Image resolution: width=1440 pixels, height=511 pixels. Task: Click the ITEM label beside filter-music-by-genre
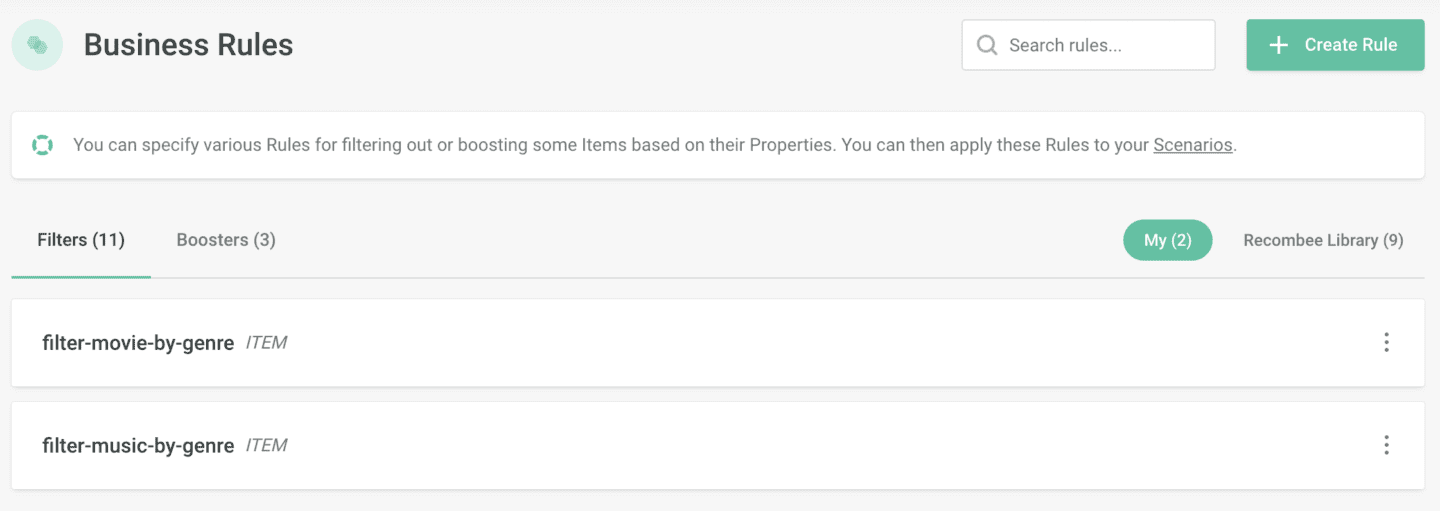(266, 446)
